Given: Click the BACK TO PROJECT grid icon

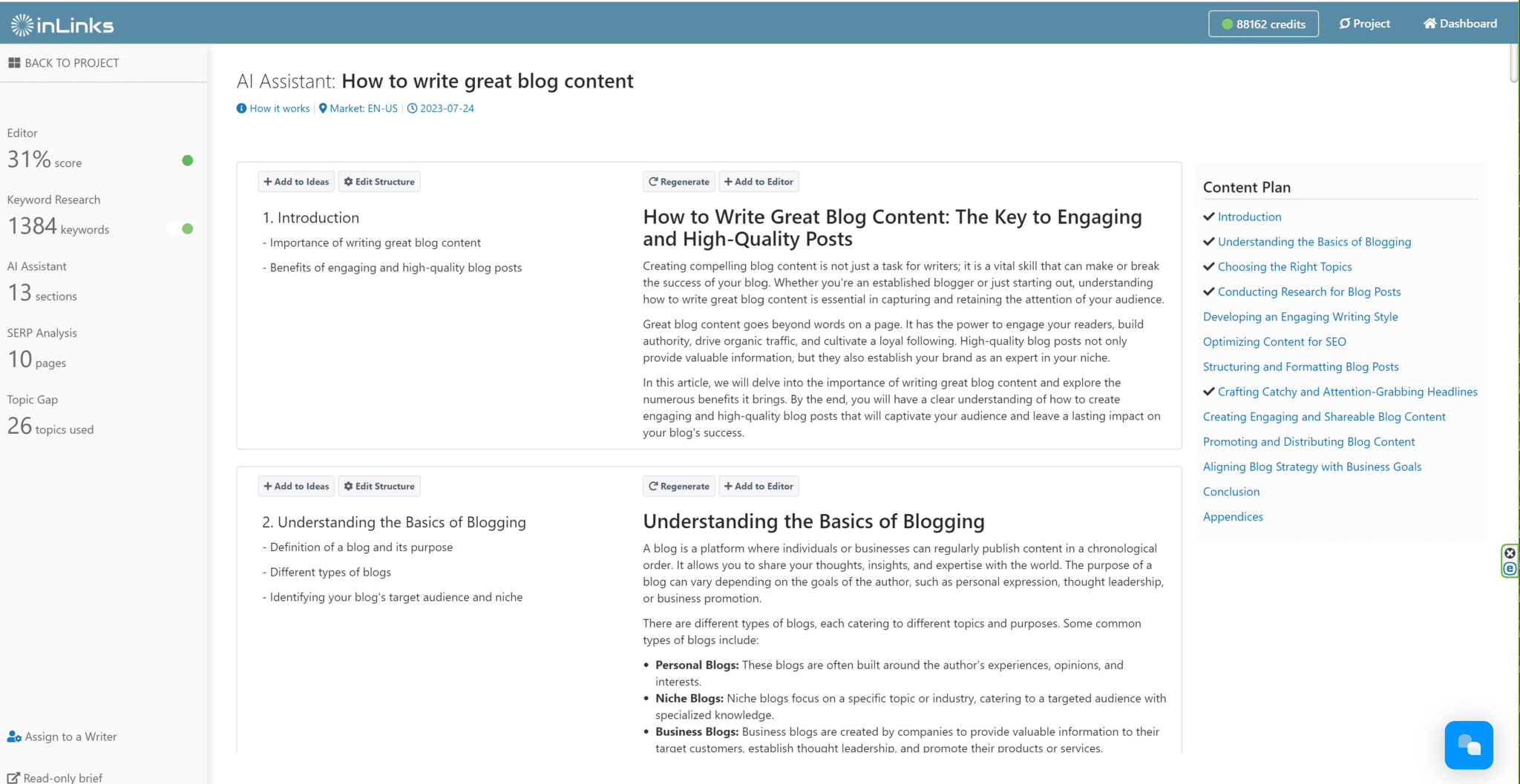Looking at the screenshot, I should click(x=14, y=63).
